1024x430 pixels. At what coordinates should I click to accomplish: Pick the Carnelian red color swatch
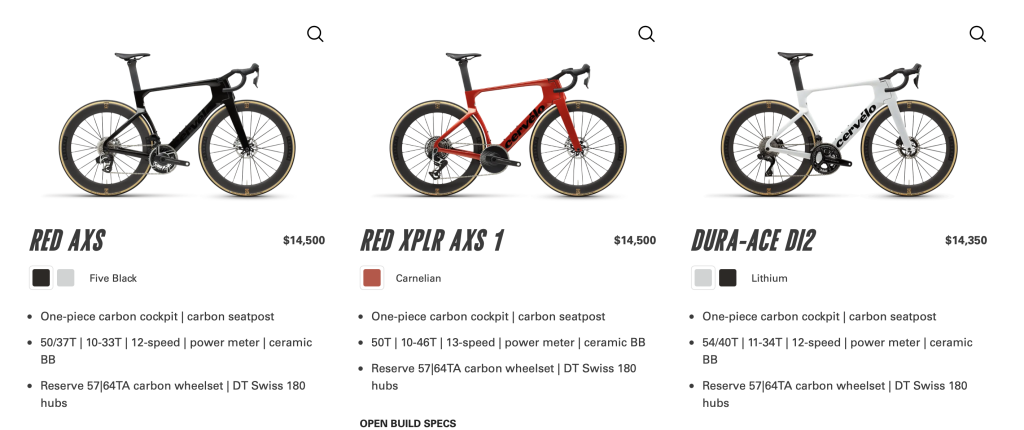point(372,278)
